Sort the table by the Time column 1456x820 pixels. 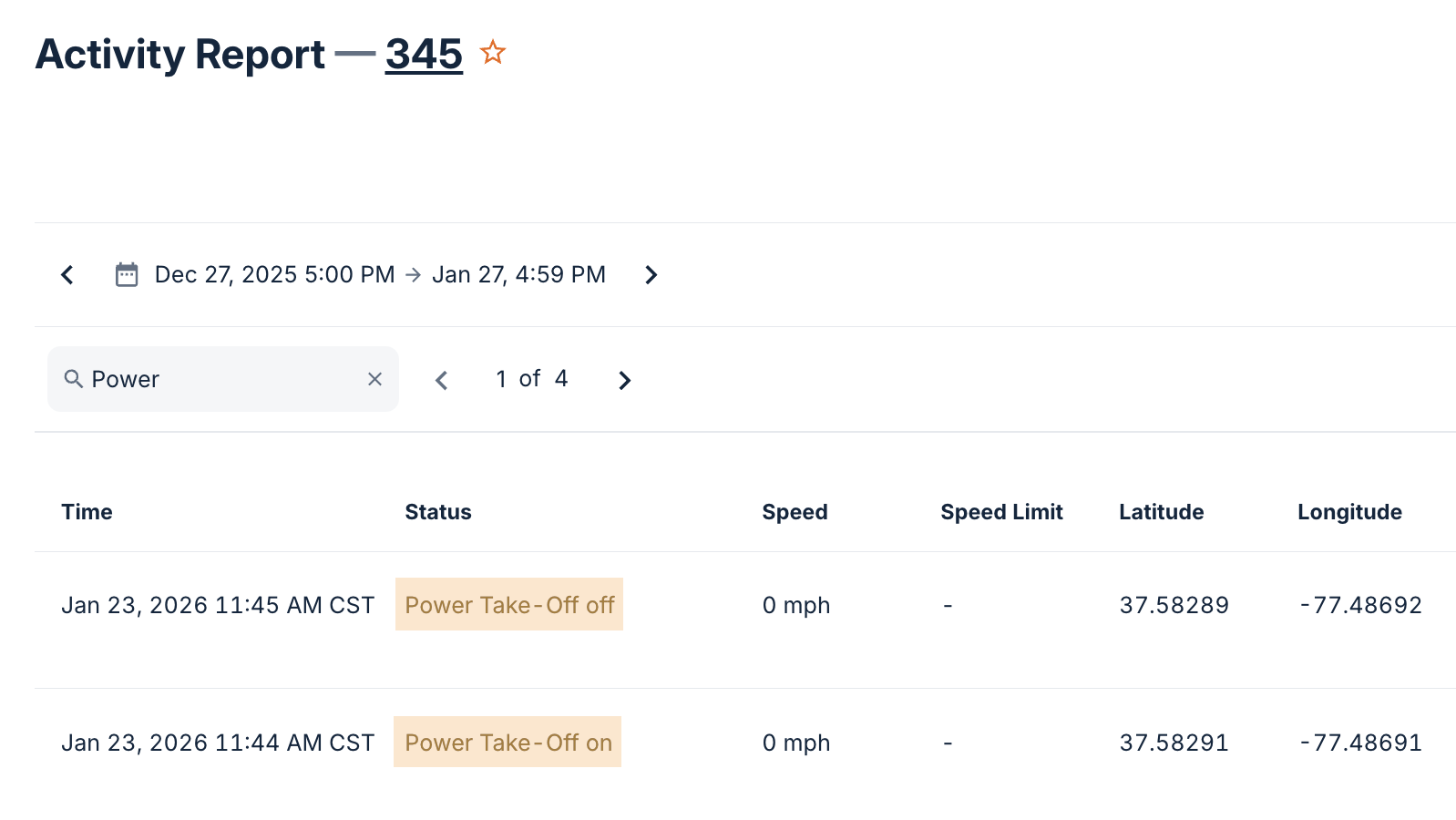(x=87, y=511)
